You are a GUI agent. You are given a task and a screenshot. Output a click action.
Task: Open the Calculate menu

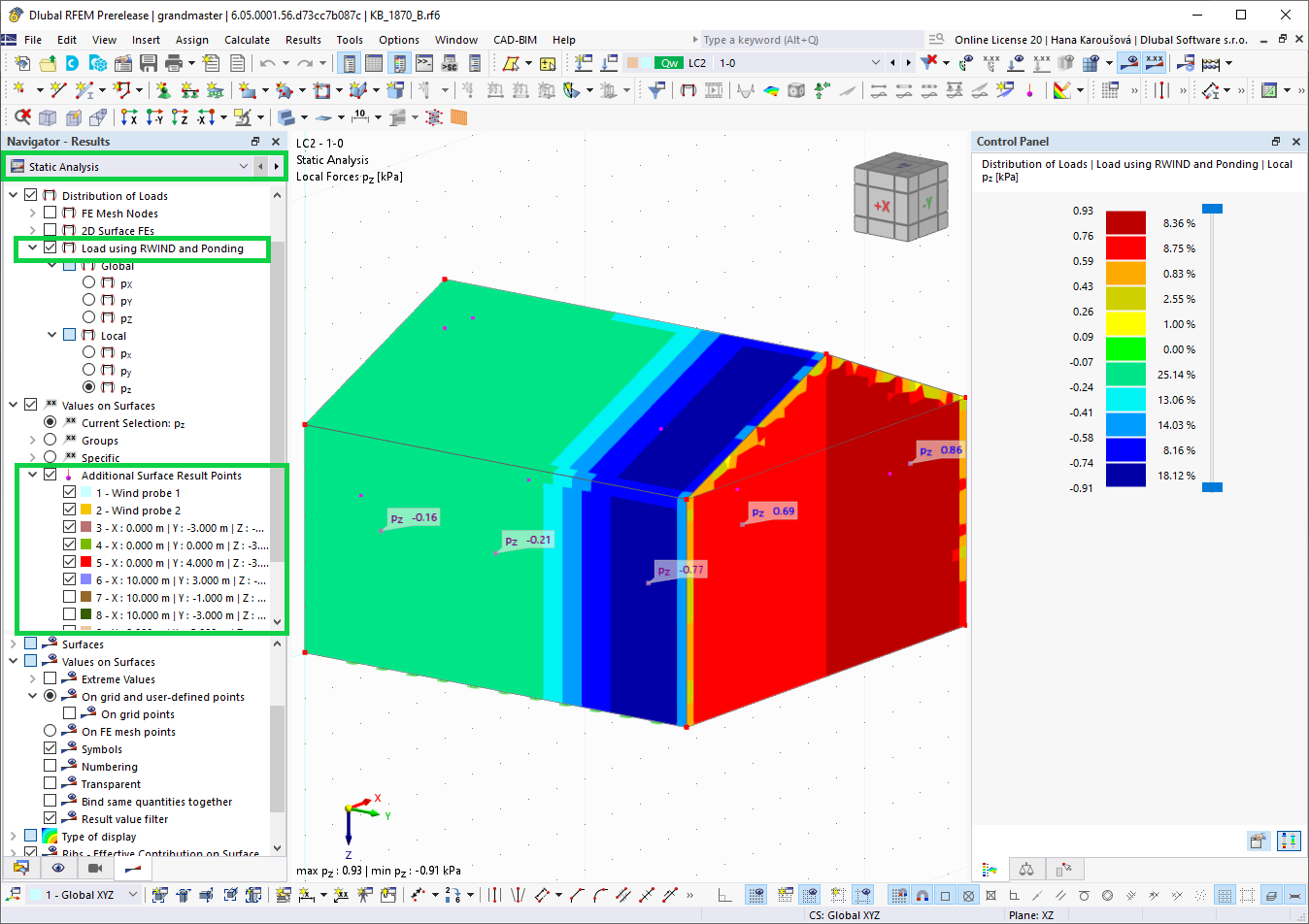point(247,40)
